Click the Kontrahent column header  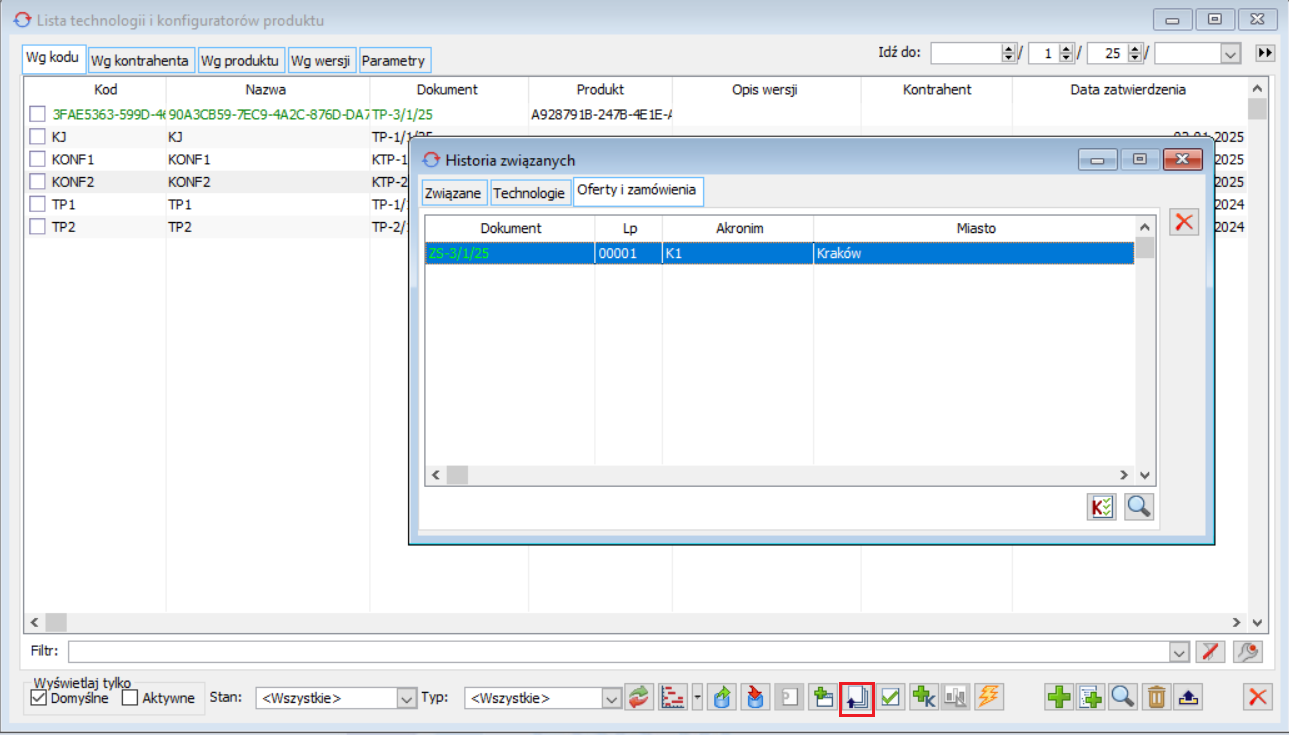(x=937, y=89)
